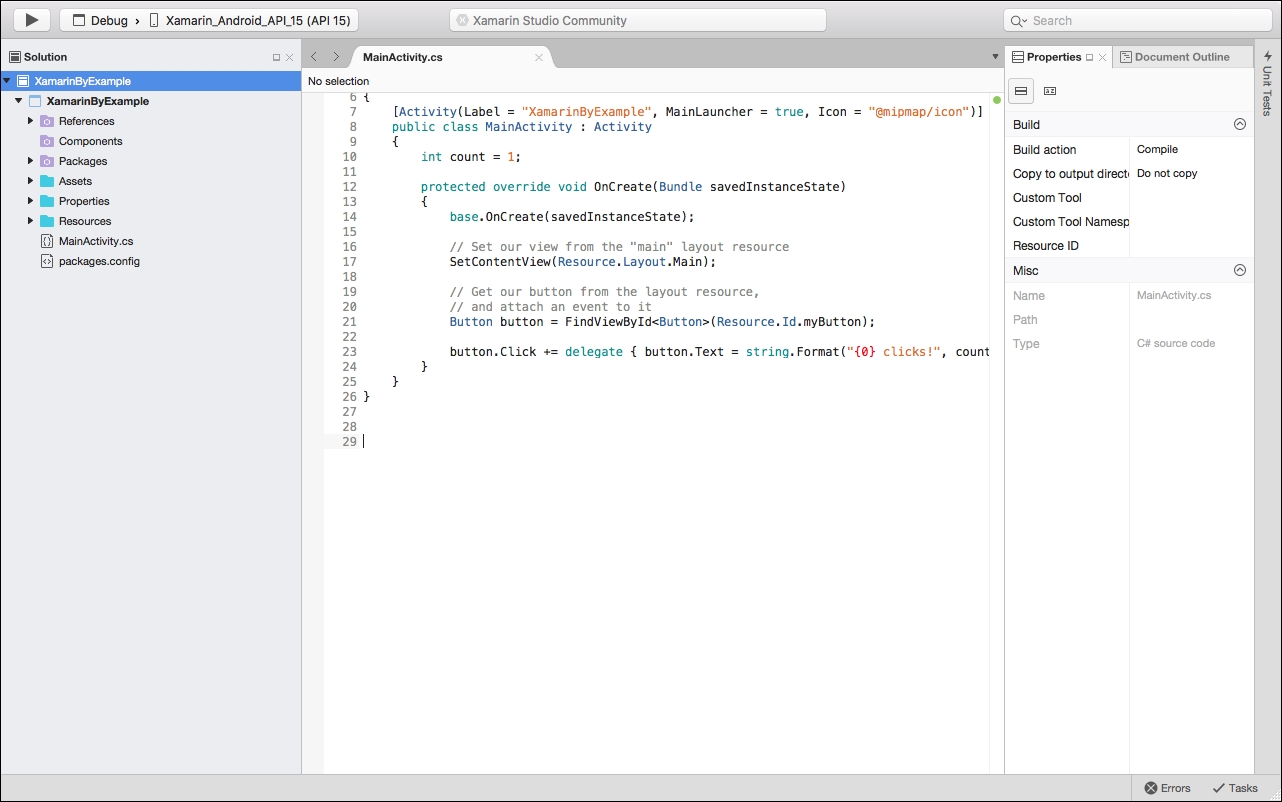Navigate back using the editor back arrow

pyautogui.click(x=313, y=57)
